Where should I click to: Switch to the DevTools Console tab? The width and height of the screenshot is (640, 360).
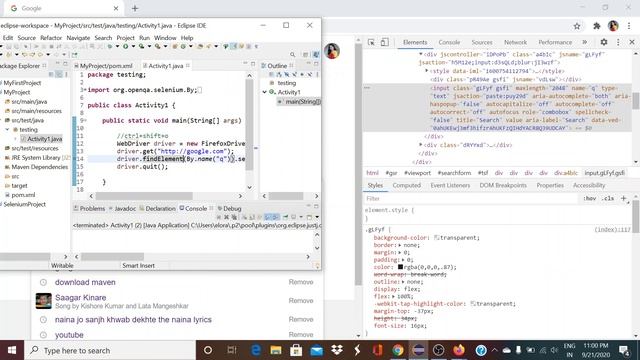click(x=449, y=42)
